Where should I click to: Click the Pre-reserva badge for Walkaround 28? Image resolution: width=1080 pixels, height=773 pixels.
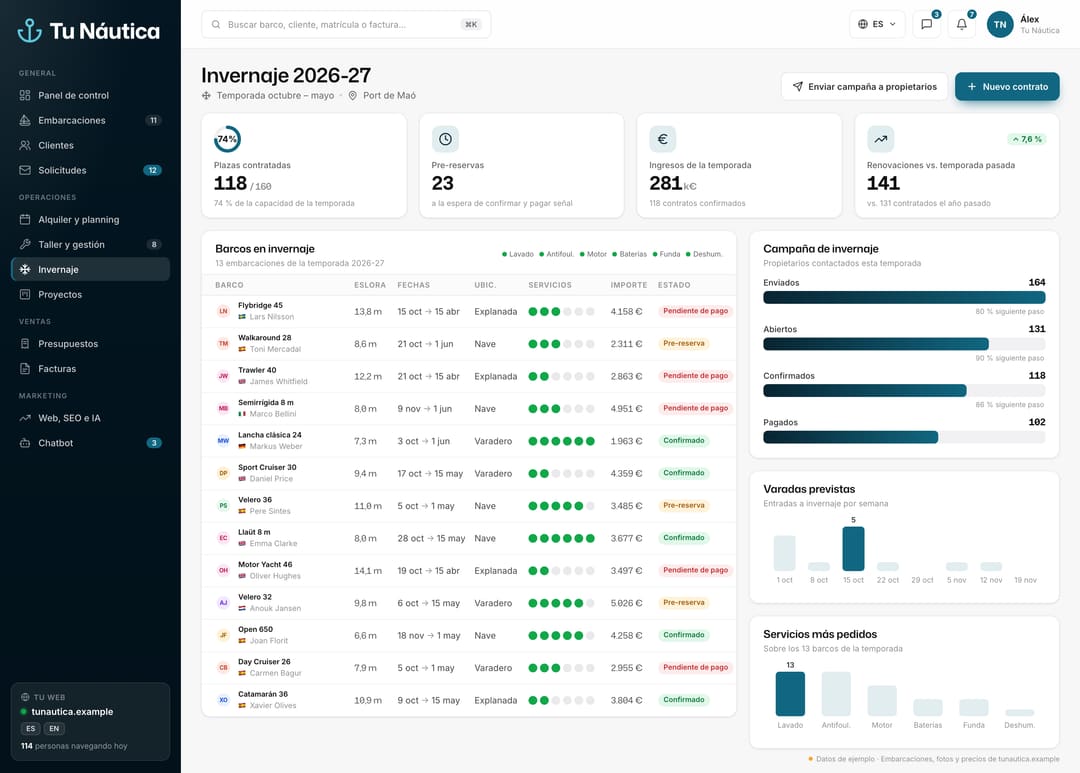point(683,344)
